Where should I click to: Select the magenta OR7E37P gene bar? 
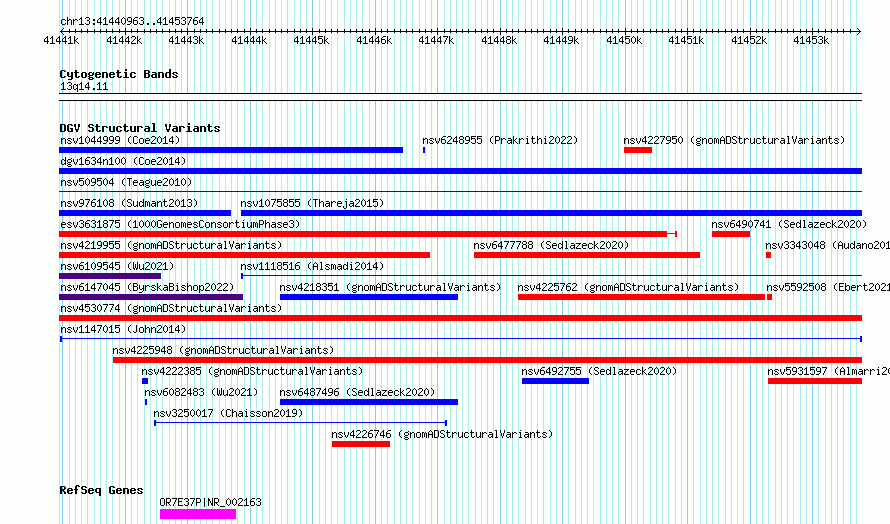(198, 514)
